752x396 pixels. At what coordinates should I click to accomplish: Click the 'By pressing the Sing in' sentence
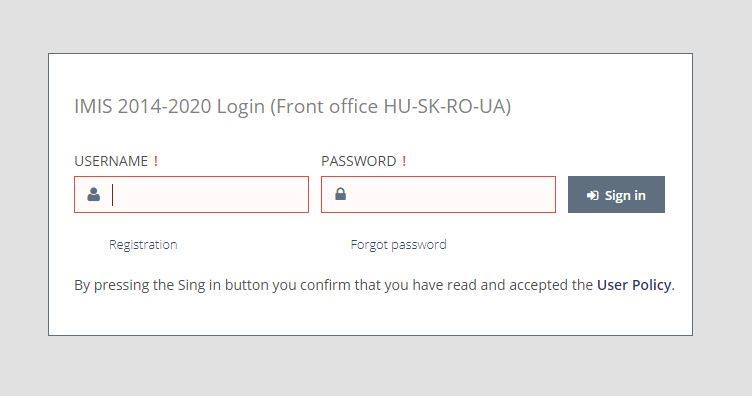[374, 285]
